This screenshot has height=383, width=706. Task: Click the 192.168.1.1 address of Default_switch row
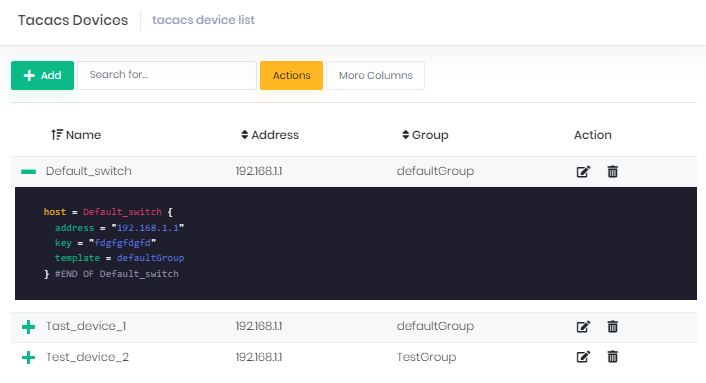(259, 171)
